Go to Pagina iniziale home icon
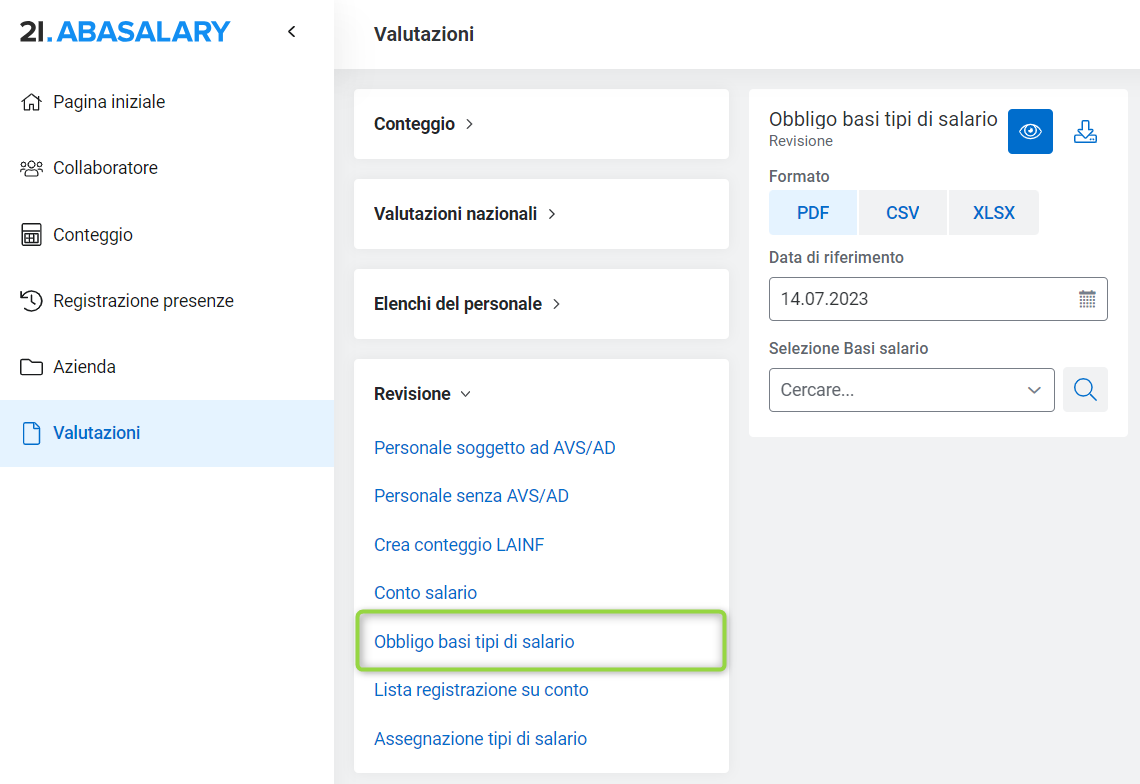The height and width of the screenshot is (784, 1140). pyautogui.click(x=32, y=102)
